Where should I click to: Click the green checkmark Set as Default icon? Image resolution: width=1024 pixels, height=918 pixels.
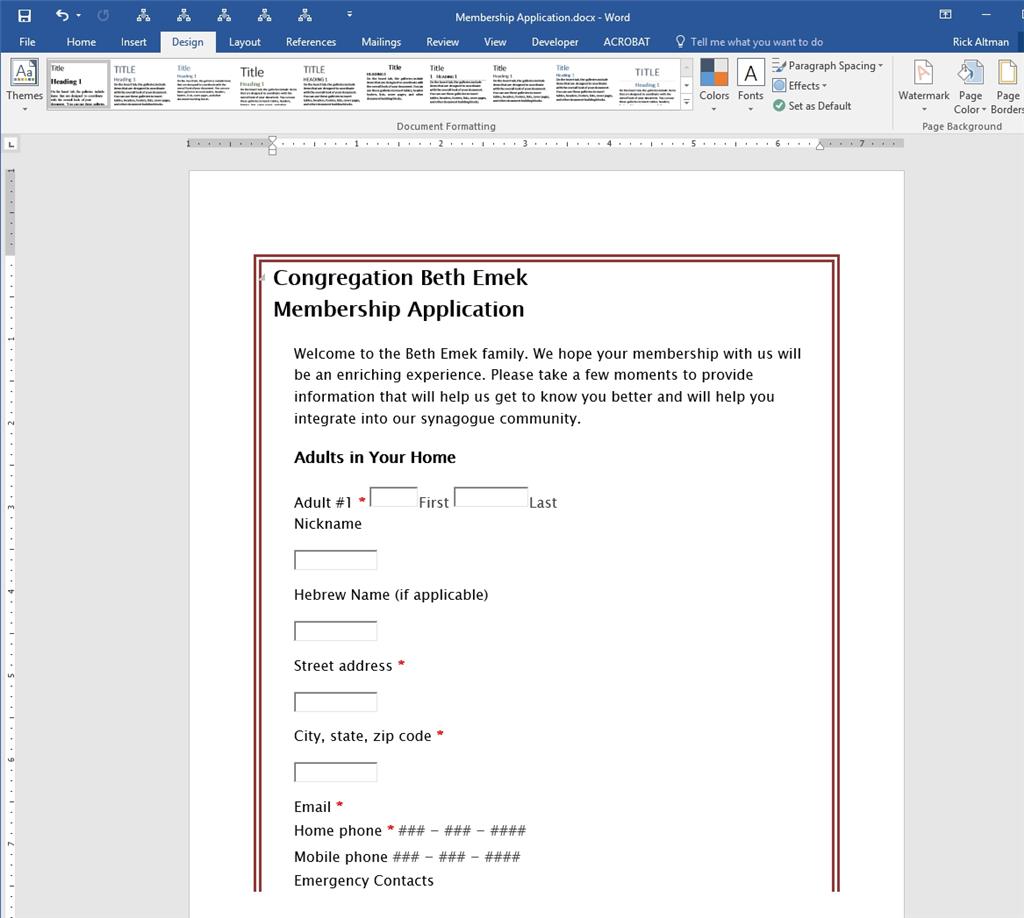click(778, 105)
